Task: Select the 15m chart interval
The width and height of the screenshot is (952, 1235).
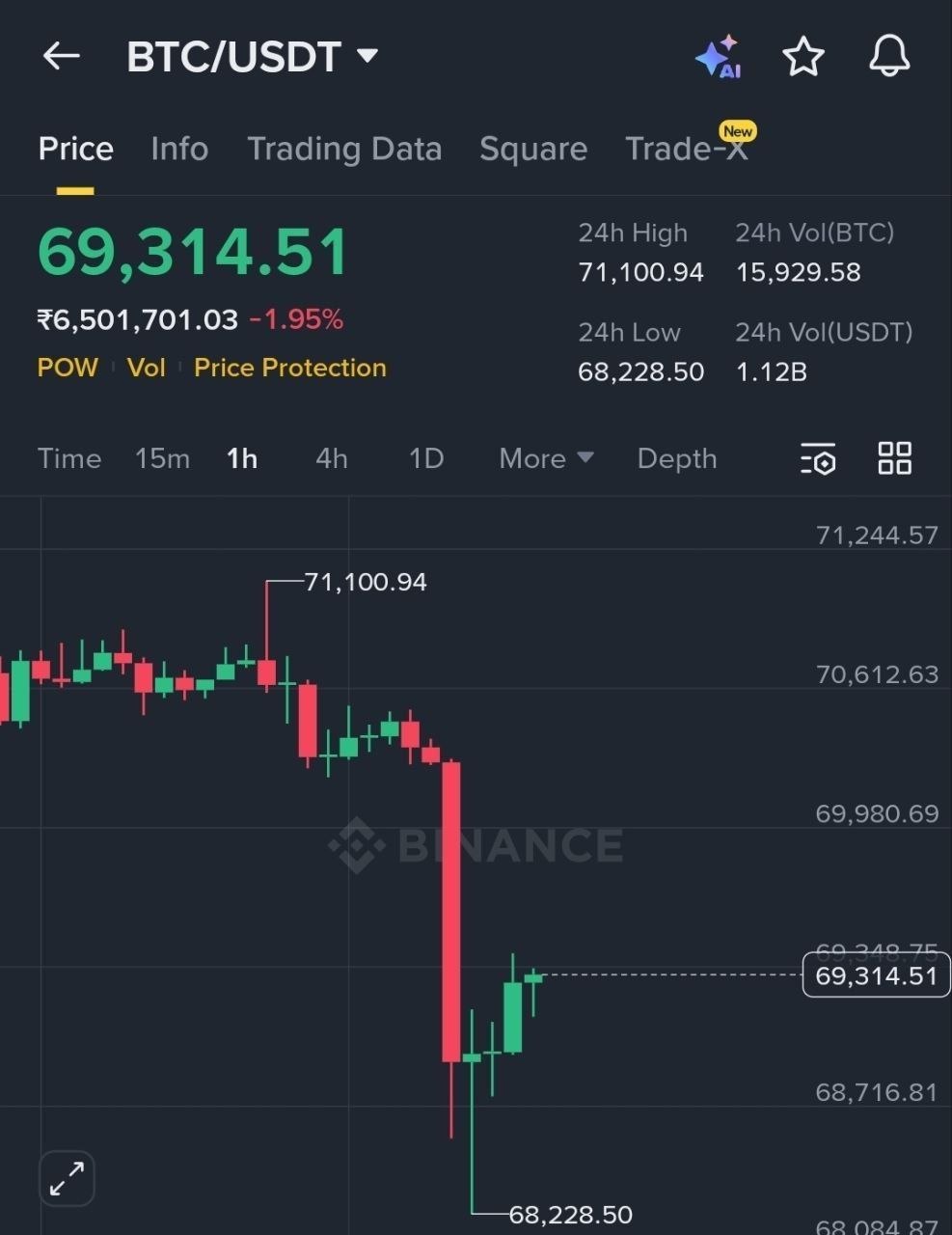Action: click(x=162, y=458)
